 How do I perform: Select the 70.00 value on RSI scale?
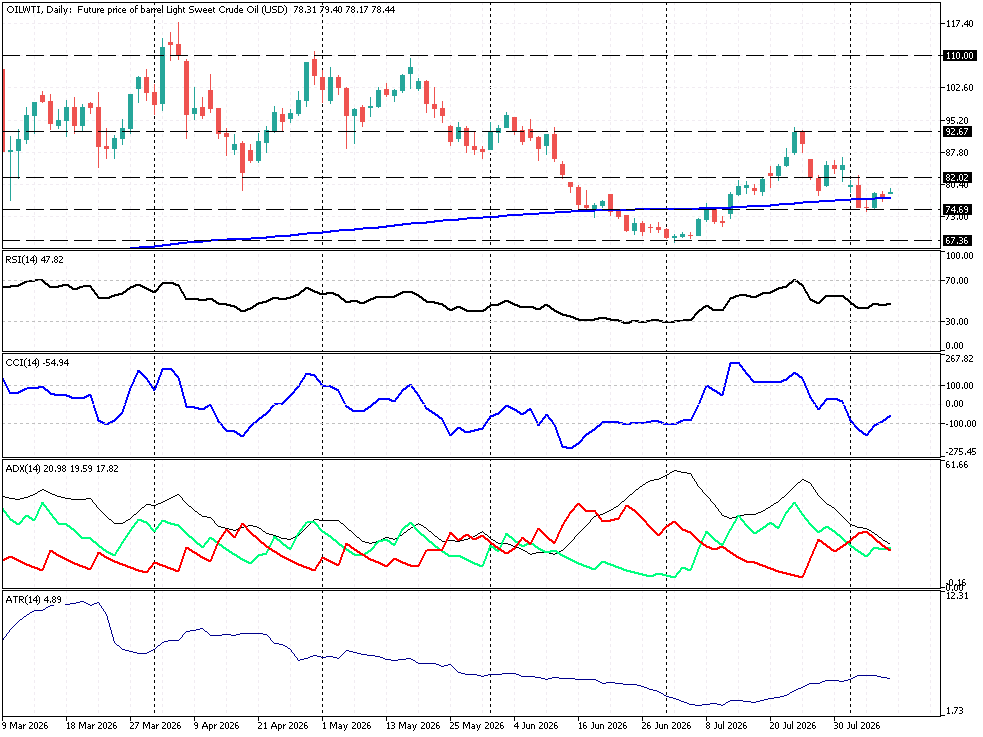pyautogui.click(x=959, y=281)
